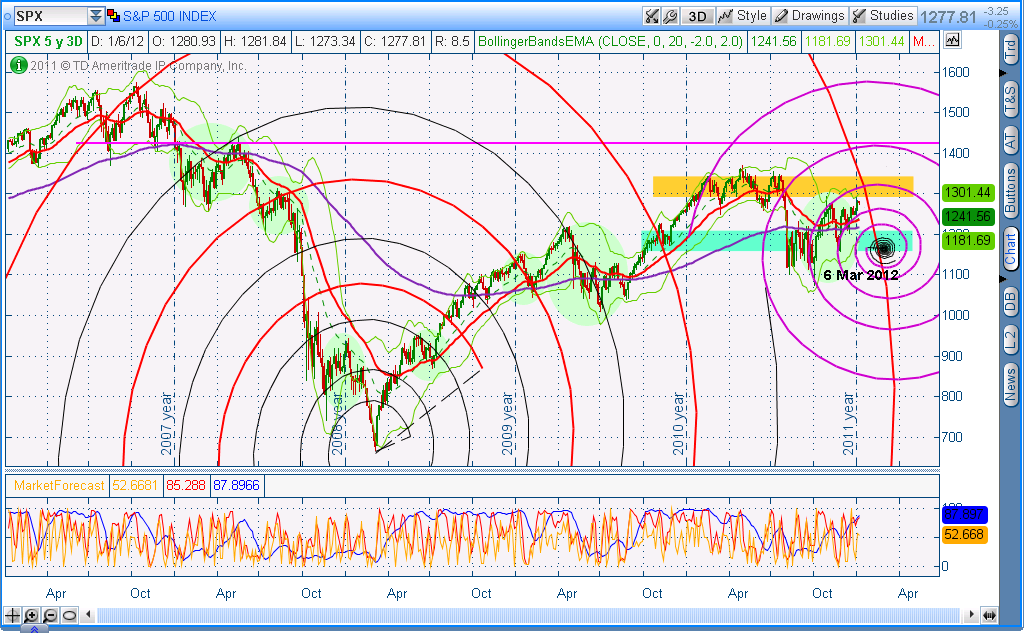Click the D: 1/6/12 date value
The width and height of the screenshot is (1024, 633).
pos(117,41)
